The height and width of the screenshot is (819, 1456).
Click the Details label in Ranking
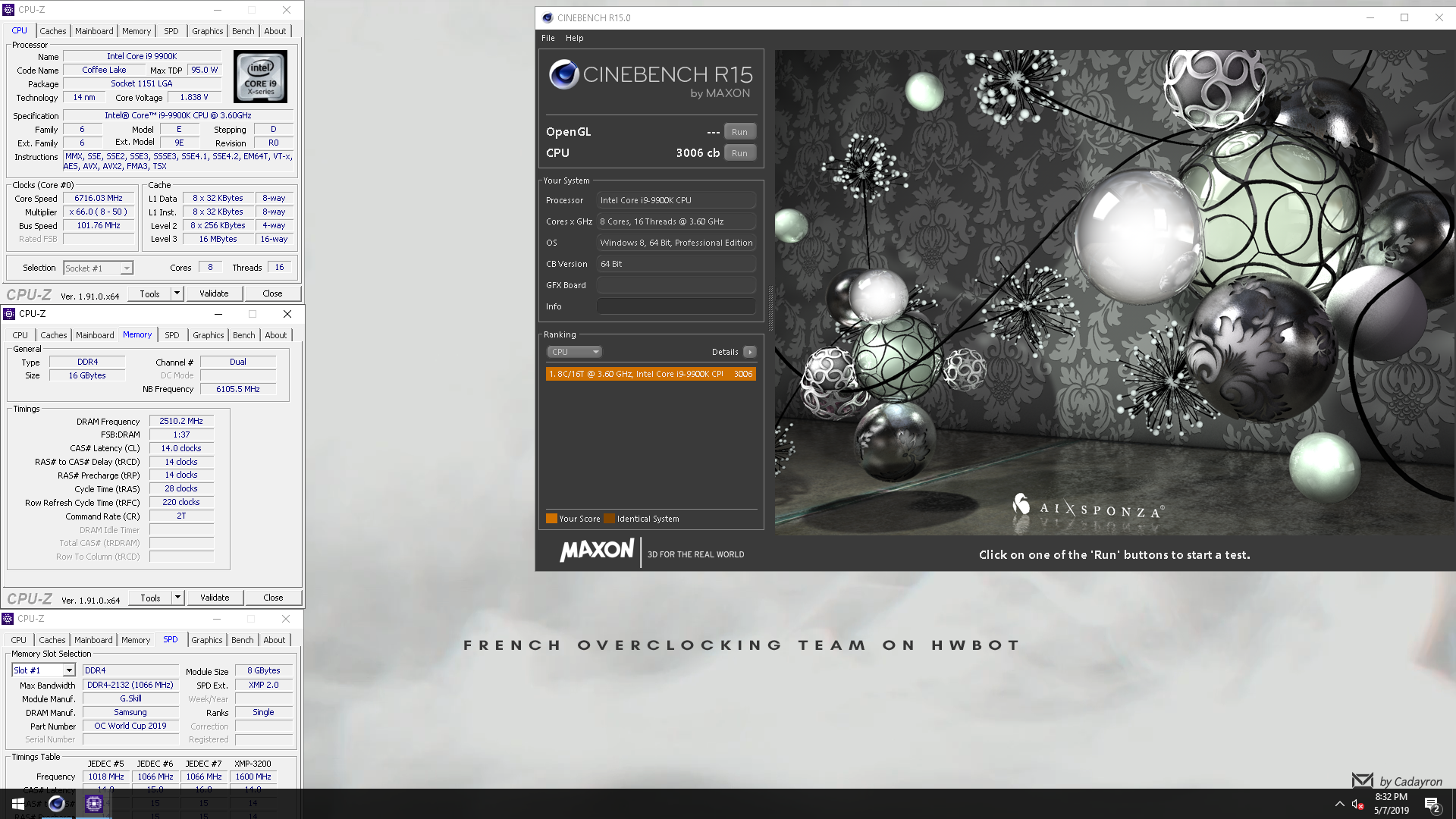725,352
